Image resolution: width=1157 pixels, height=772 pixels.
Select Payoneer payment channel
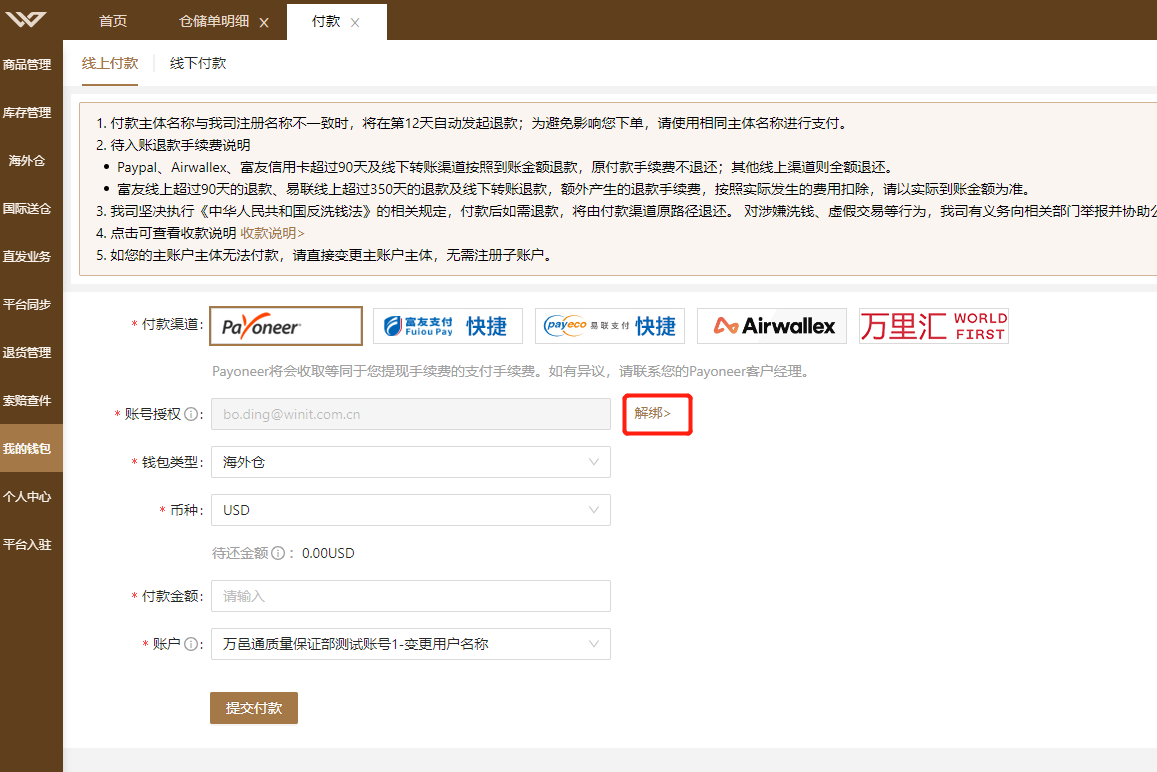click(x=286, y=325)
